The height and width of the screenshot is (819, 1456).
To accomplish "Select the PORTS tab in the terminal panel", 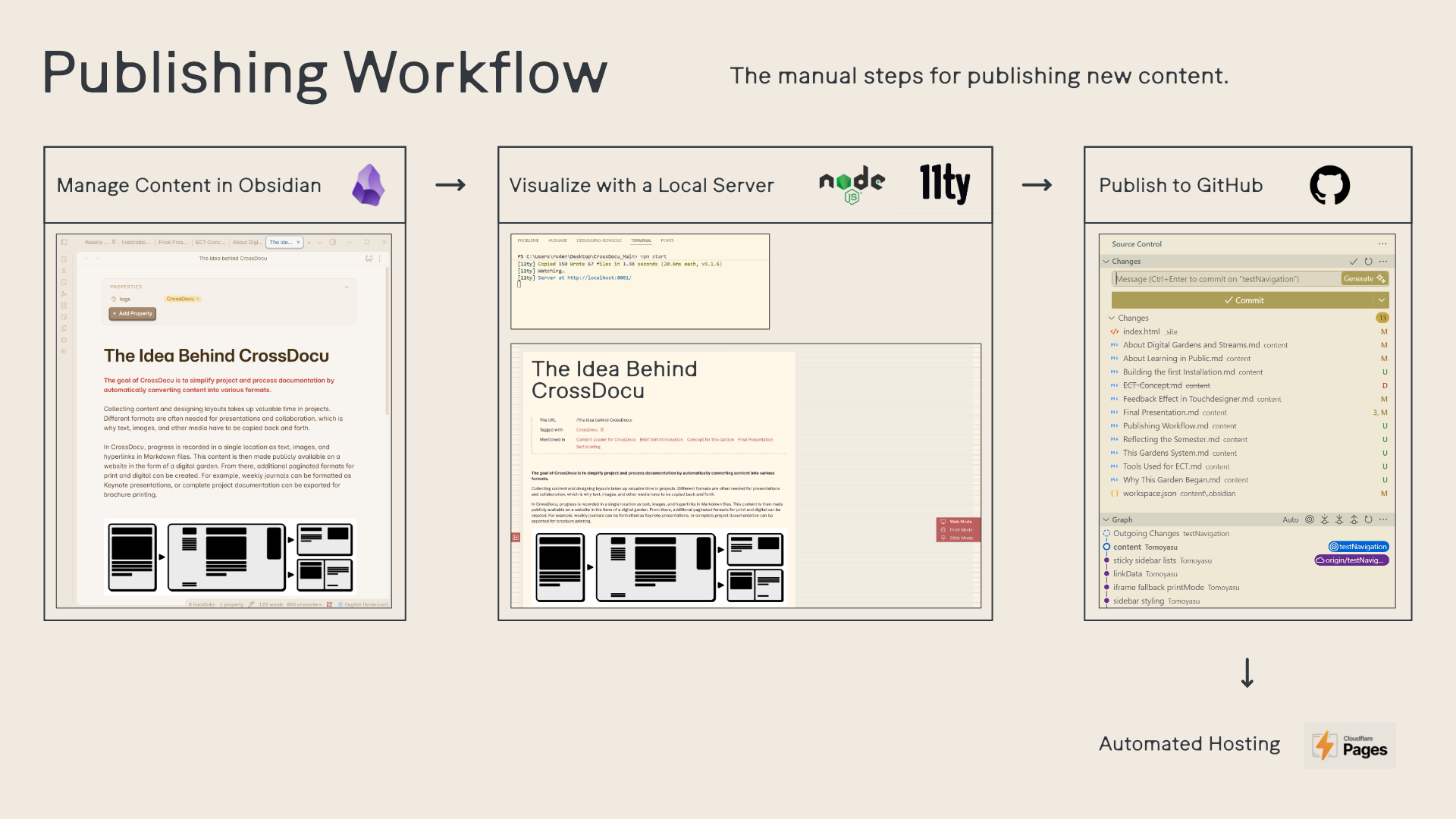I will tap(667, 240).
